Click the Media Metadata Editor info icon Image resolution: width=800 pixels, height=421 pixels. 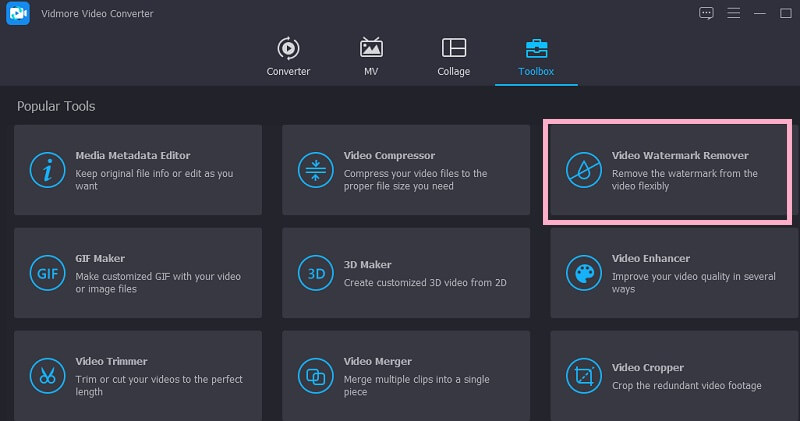pos(46,170)
